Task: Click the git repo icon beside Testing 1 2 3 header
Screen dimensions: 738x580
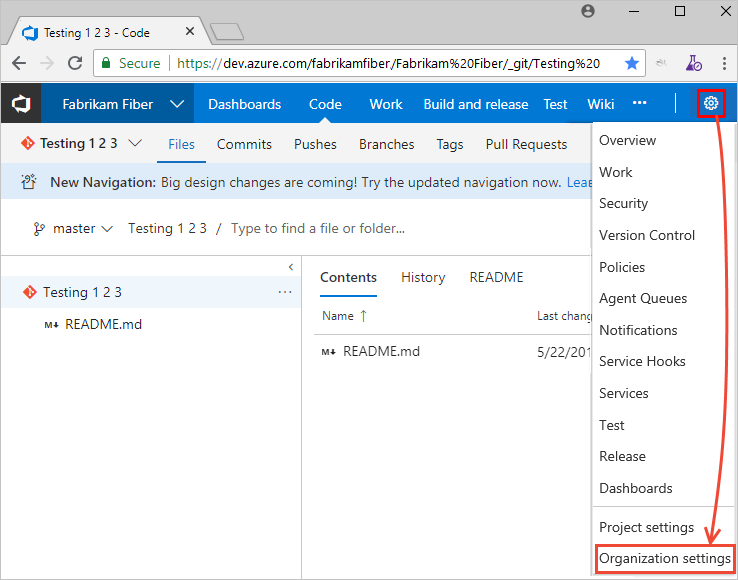Action: 28,143
